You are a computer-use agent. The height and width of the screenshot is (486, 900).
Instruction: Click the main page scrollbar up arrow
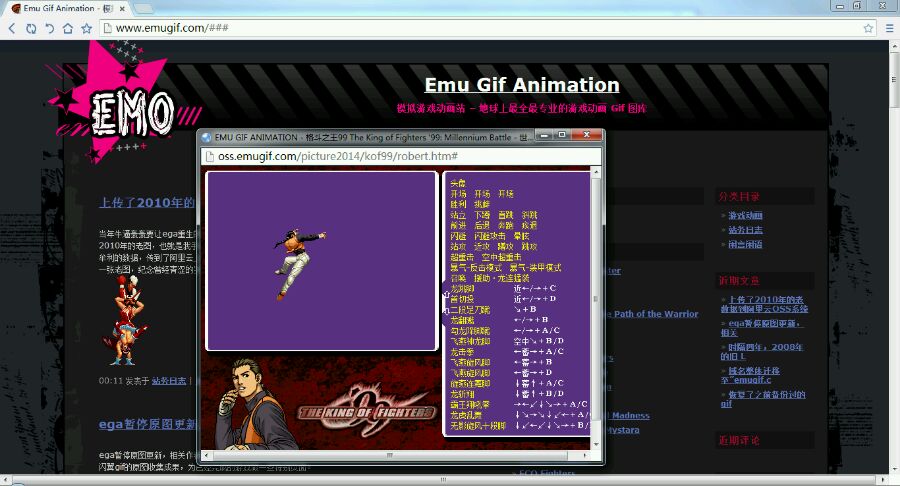pos(894,46)
